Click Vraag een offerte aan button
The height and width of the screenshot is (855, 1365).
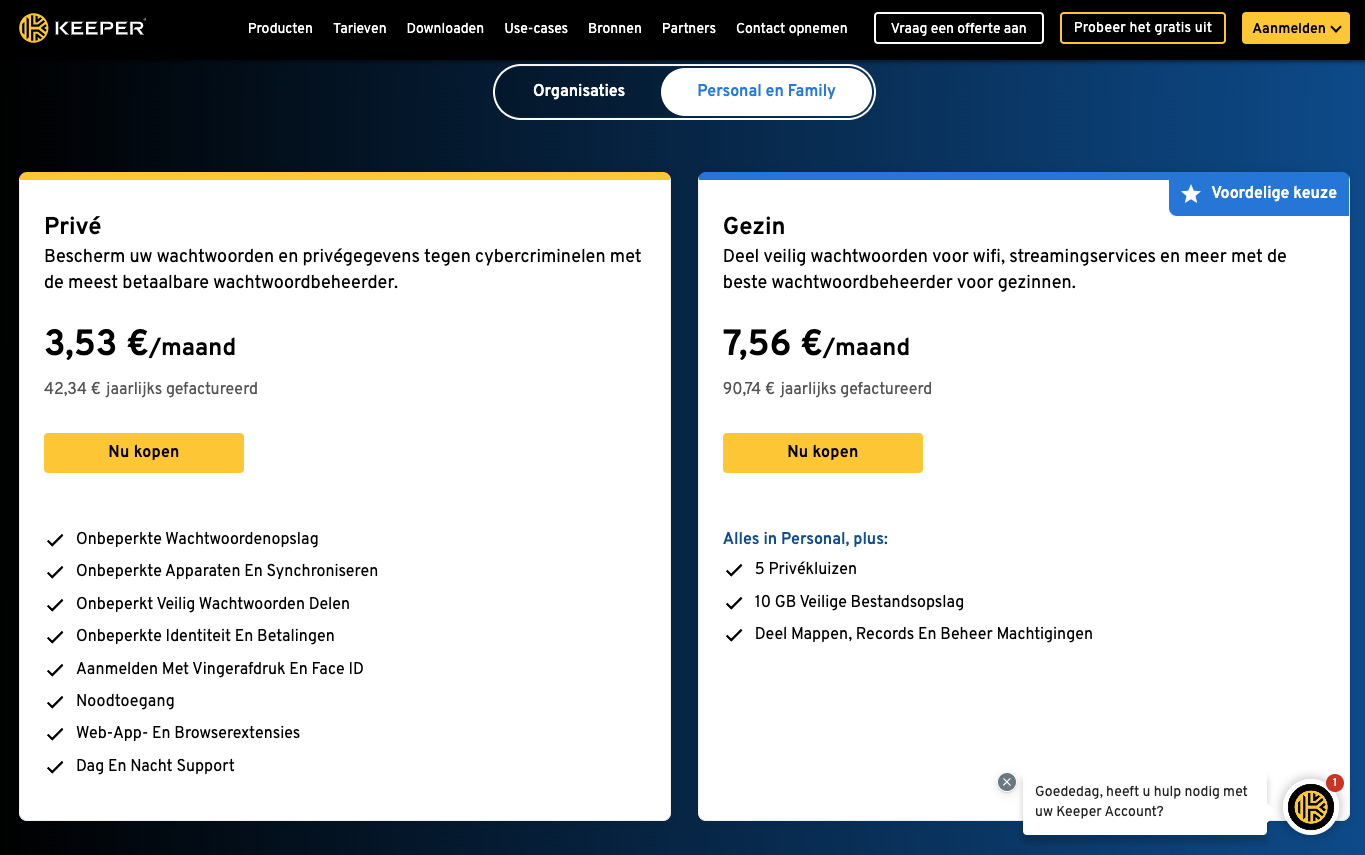pos(959,28)
